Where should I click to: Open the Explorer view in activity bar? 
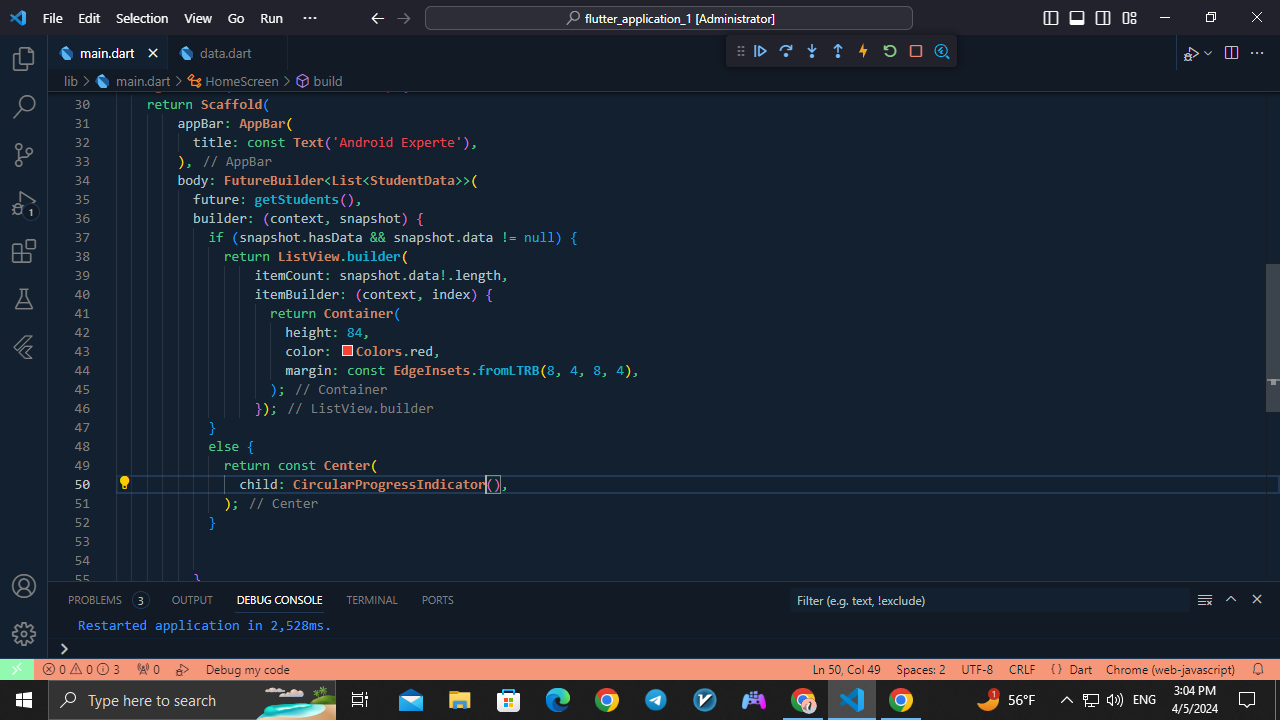24,60
